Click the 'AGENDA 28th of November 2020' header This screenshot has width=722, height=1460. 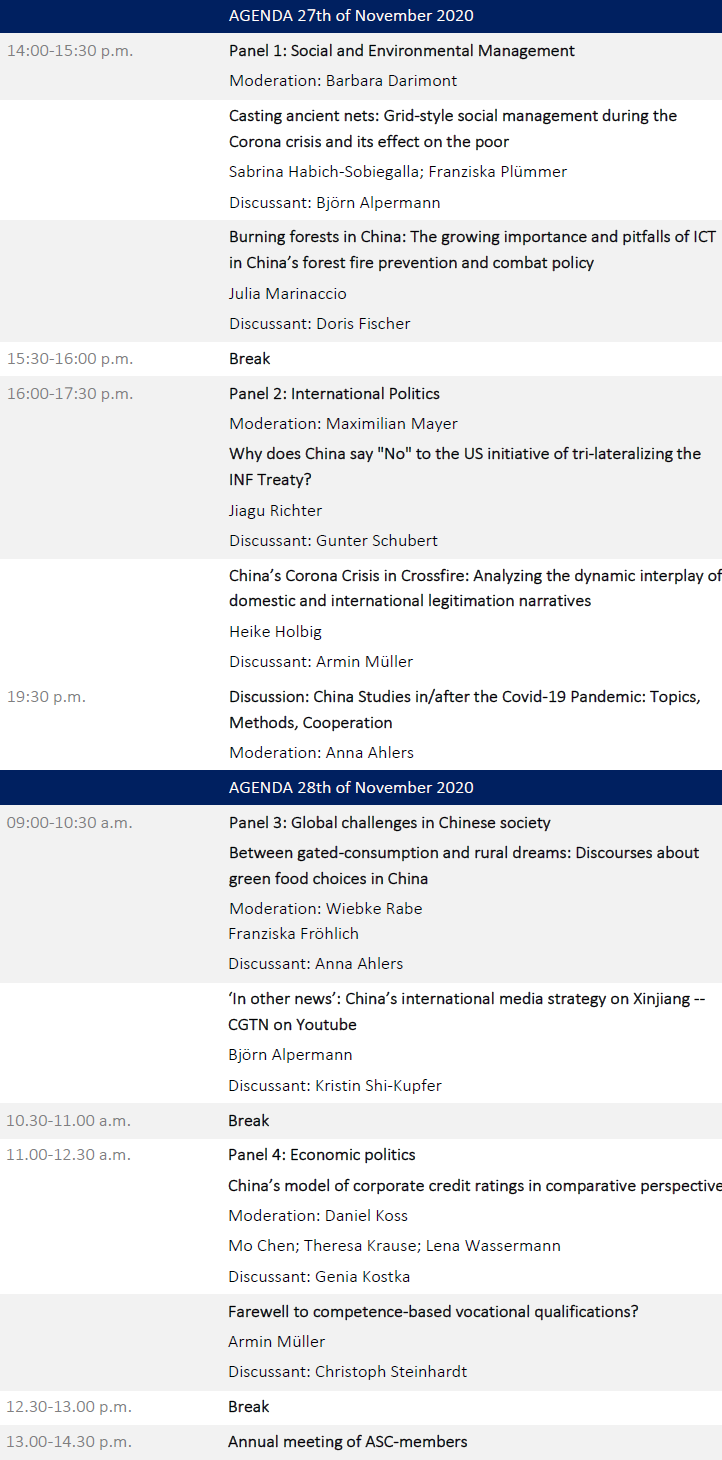click(351, 787)
